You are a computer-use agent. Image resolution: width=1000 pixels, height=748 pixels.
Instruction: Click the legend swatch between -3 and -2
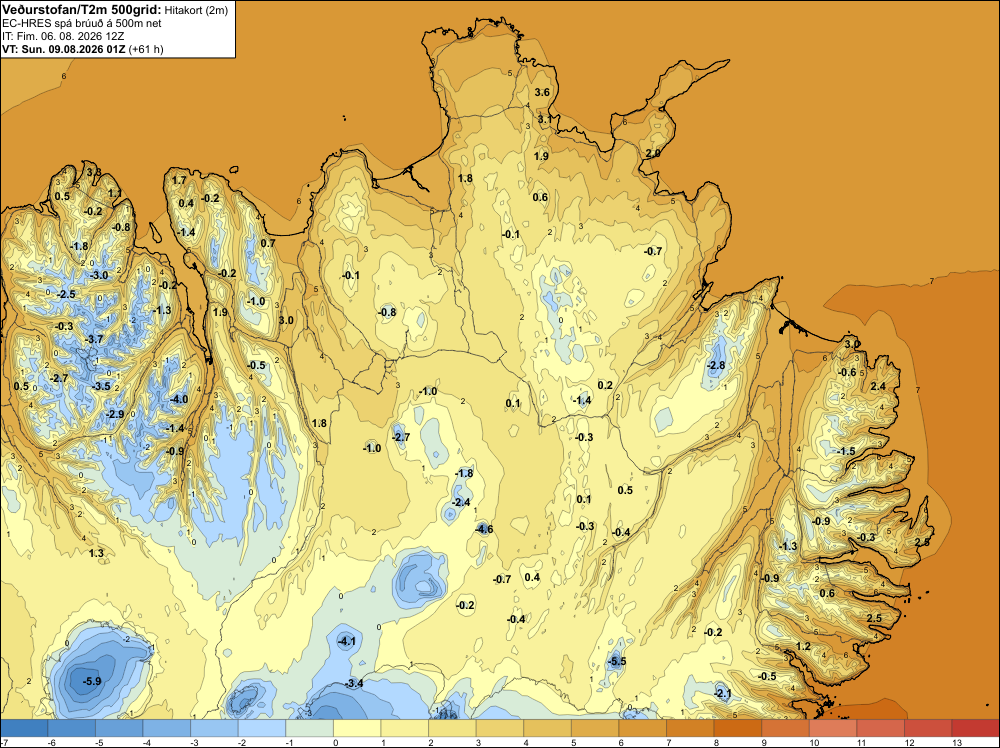click(x=214, y=728)
